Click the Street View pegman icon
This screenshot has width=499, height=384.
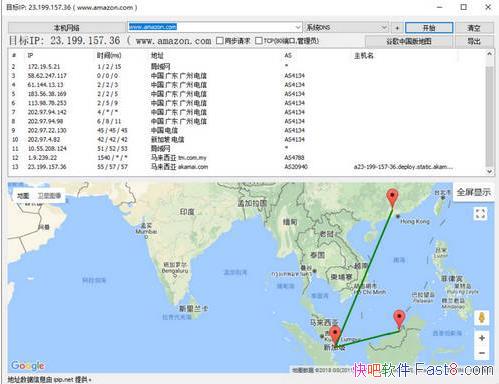pyautogui.click(x=481, y=318)
